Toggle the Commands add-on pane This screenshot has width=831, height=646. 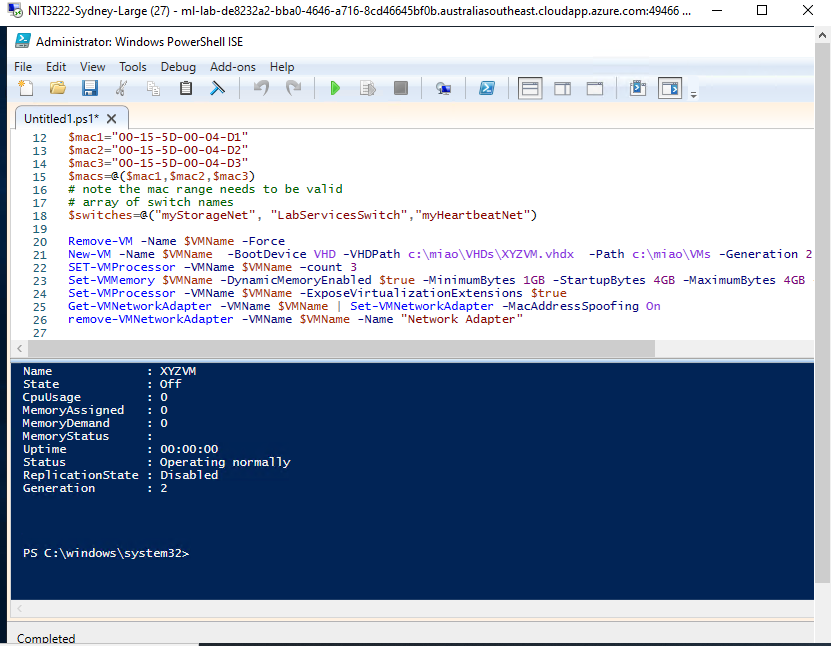(670, 88)
